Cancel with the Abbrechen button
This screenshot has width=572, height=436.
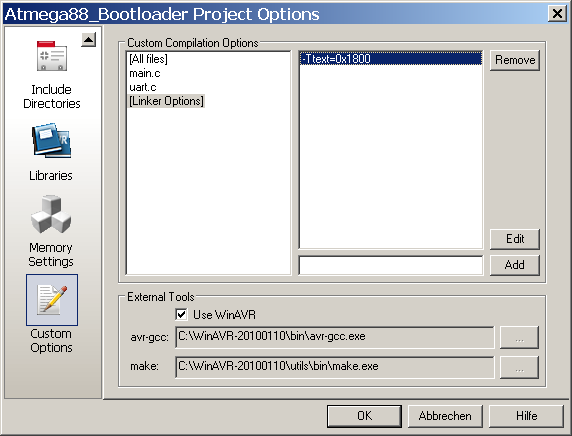coord(445,416)
